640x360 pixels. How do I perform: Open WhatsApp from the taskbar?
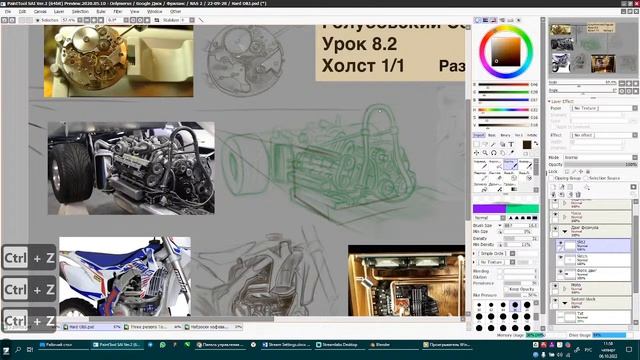click(x=163, y=345)
